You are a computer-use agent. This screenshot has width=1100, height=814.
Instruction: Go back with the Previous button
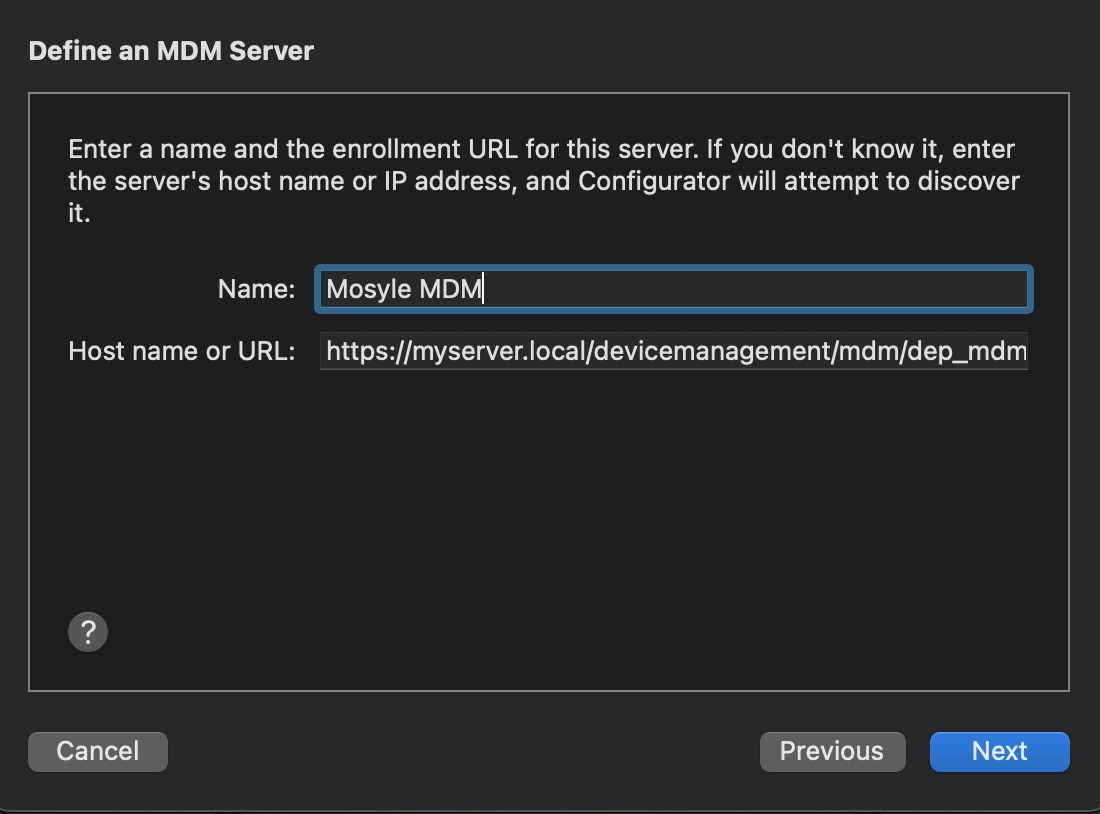click(832, 752)
